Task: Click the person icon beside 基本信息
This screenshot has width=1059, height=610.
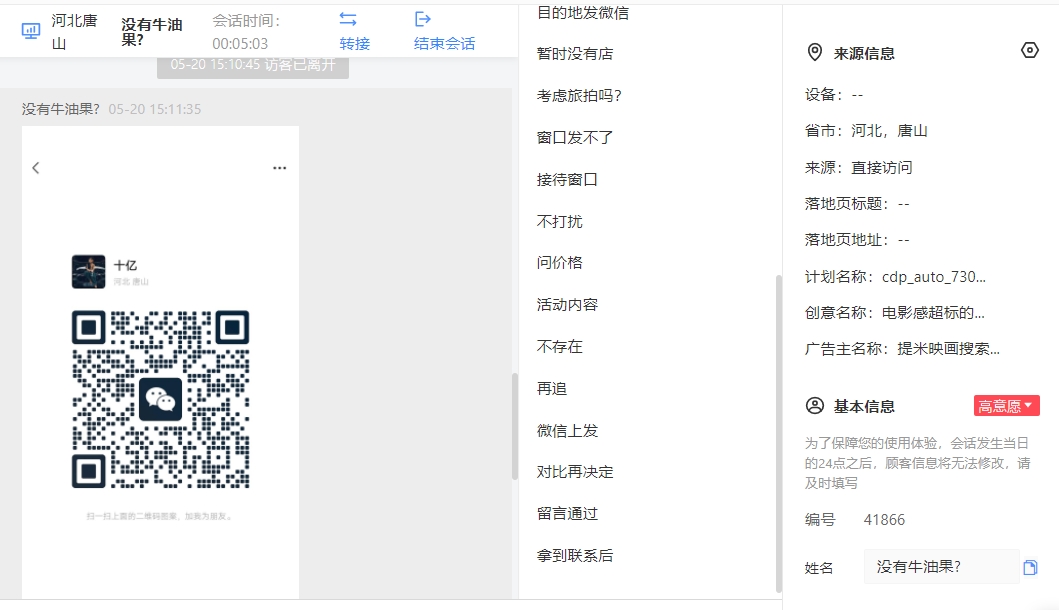Action: coord(815,406)
